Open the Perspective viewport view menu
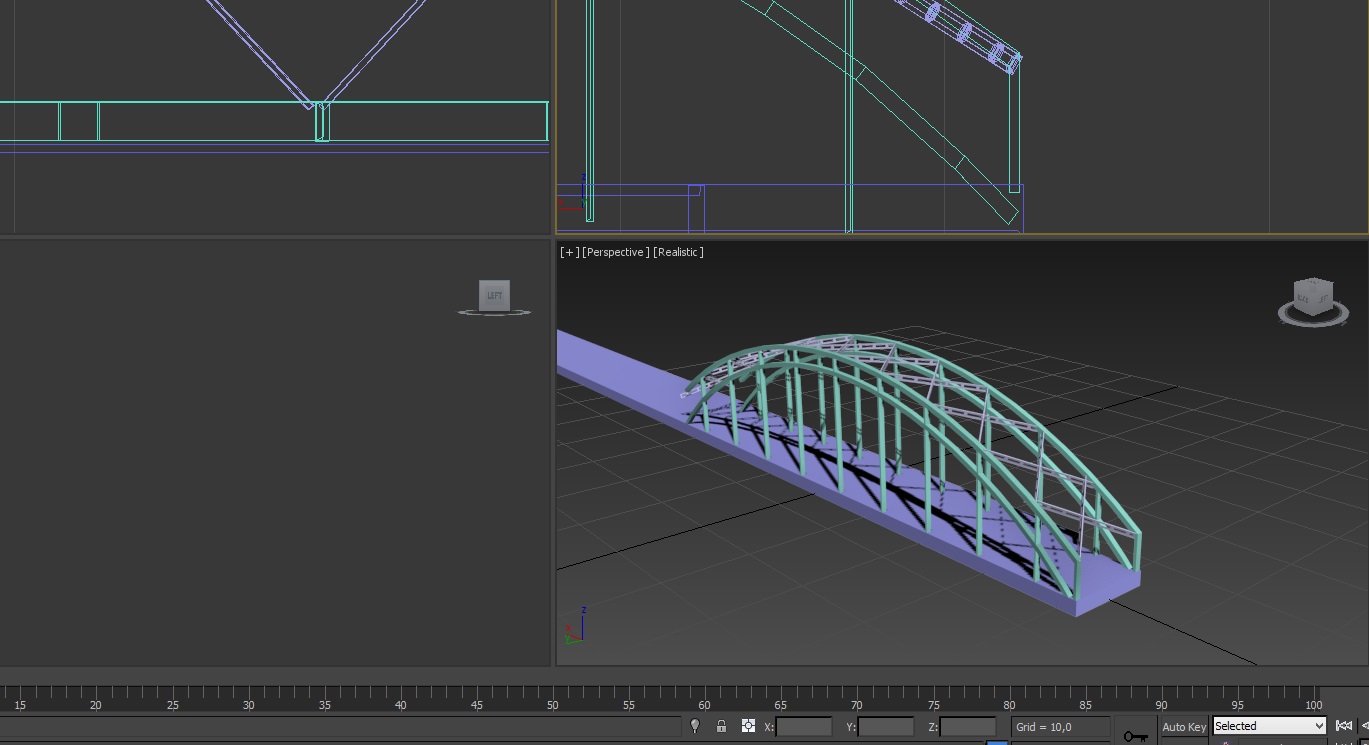This screenshot has width=1369, height=745. click(616, 252)
